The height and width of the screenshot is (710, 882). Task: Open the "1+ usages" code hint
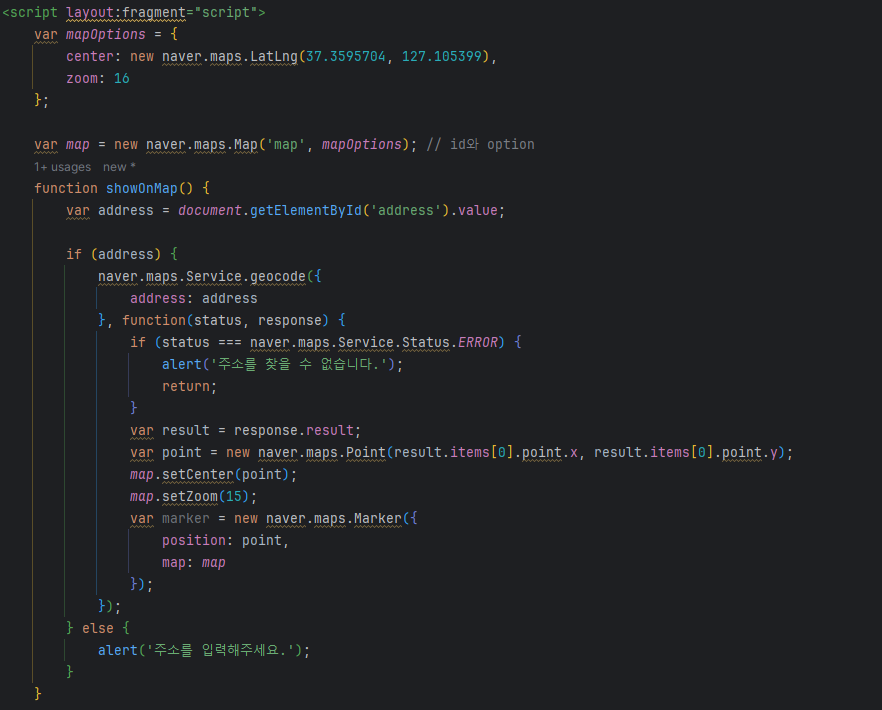(x=62, y=167)
